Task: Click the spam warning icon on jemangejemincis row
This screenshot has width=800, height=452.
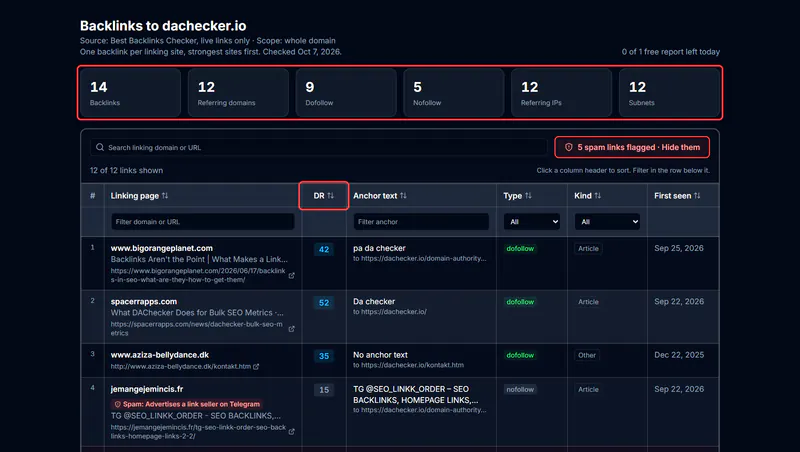Action: pos(117,404)
